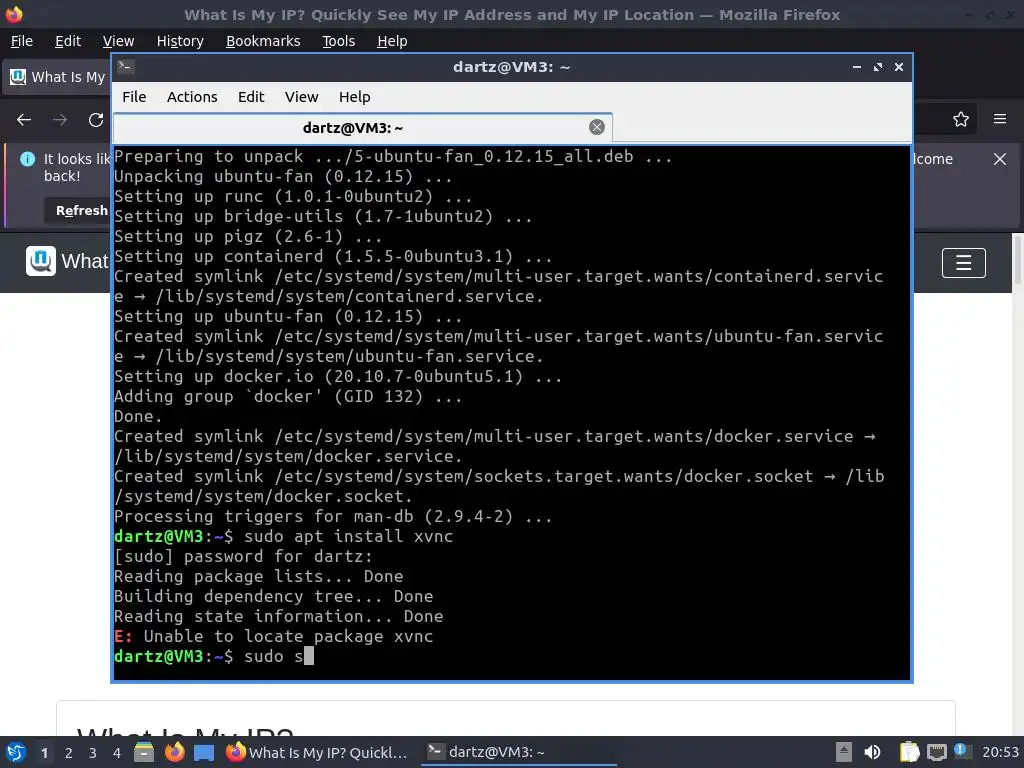Open Firefox Bookmarks menu
The height and width of the screenshot is (768, 1024).
point(263,41)
